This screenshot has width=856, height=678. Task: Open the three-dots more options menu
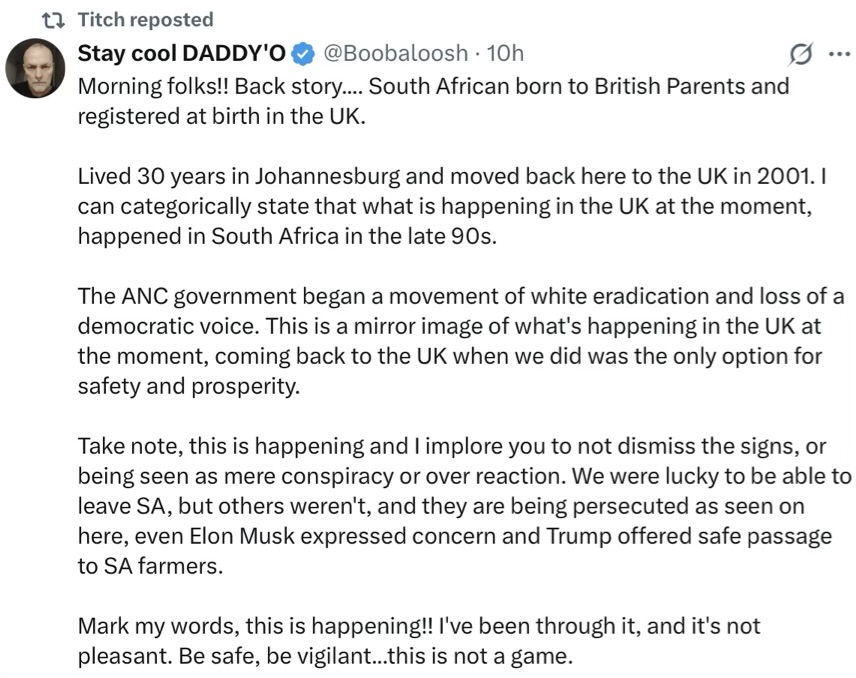point(839,53)
